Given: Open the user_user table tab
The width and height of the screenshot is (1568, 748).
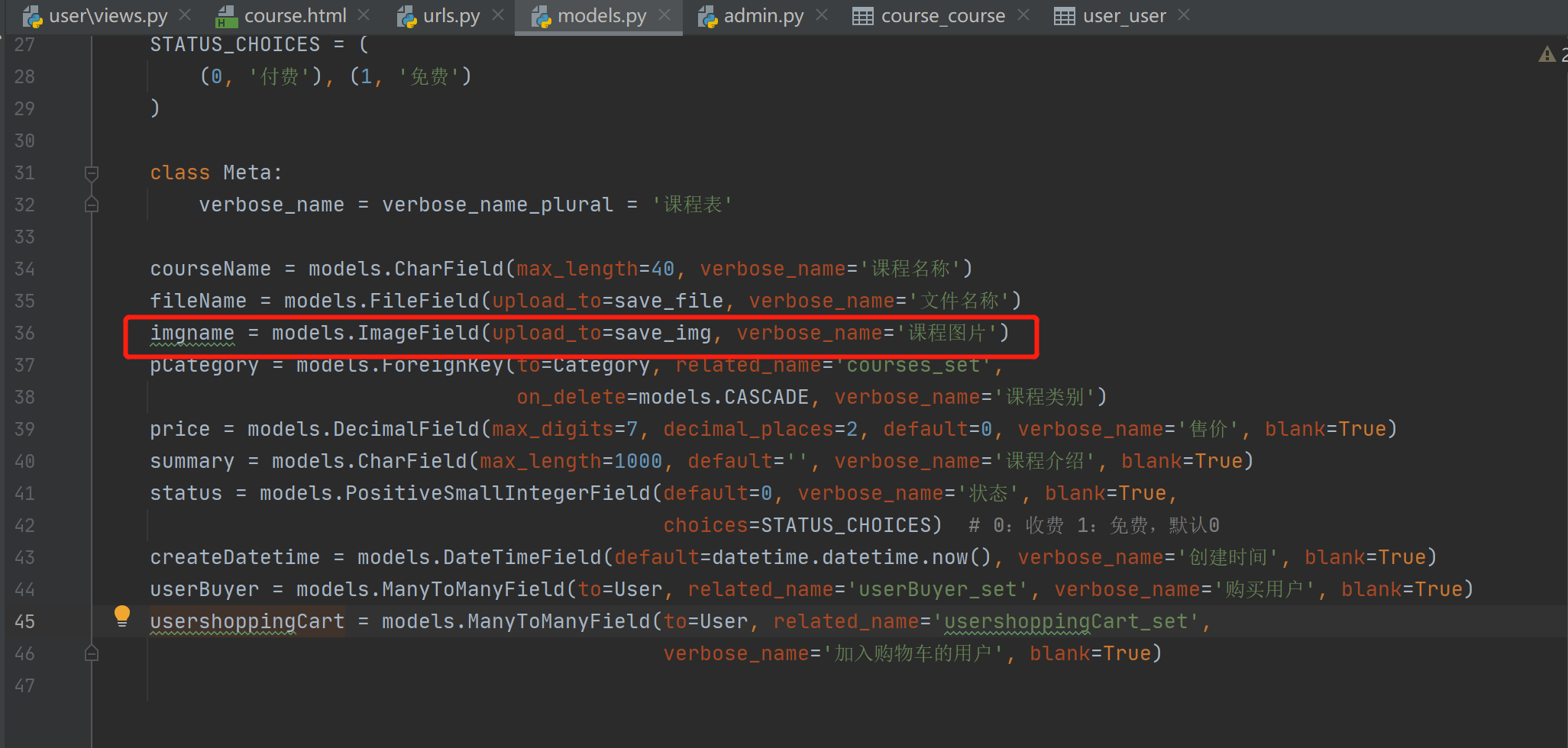Looking at the screenshot, I should click(1124, 16).
